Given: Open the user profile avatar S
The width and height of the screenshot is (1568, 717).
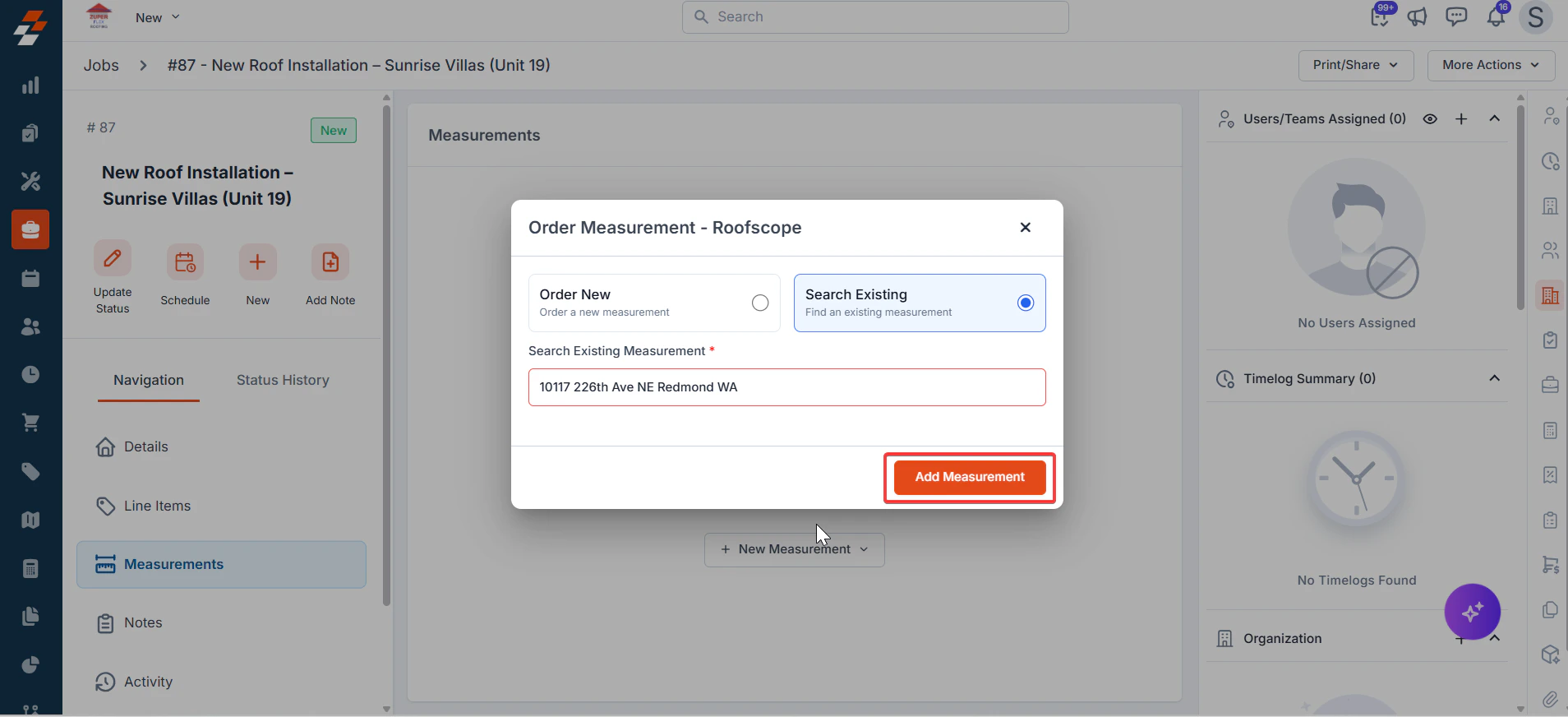Looking at the screenshot, I should pos(1535,17).
